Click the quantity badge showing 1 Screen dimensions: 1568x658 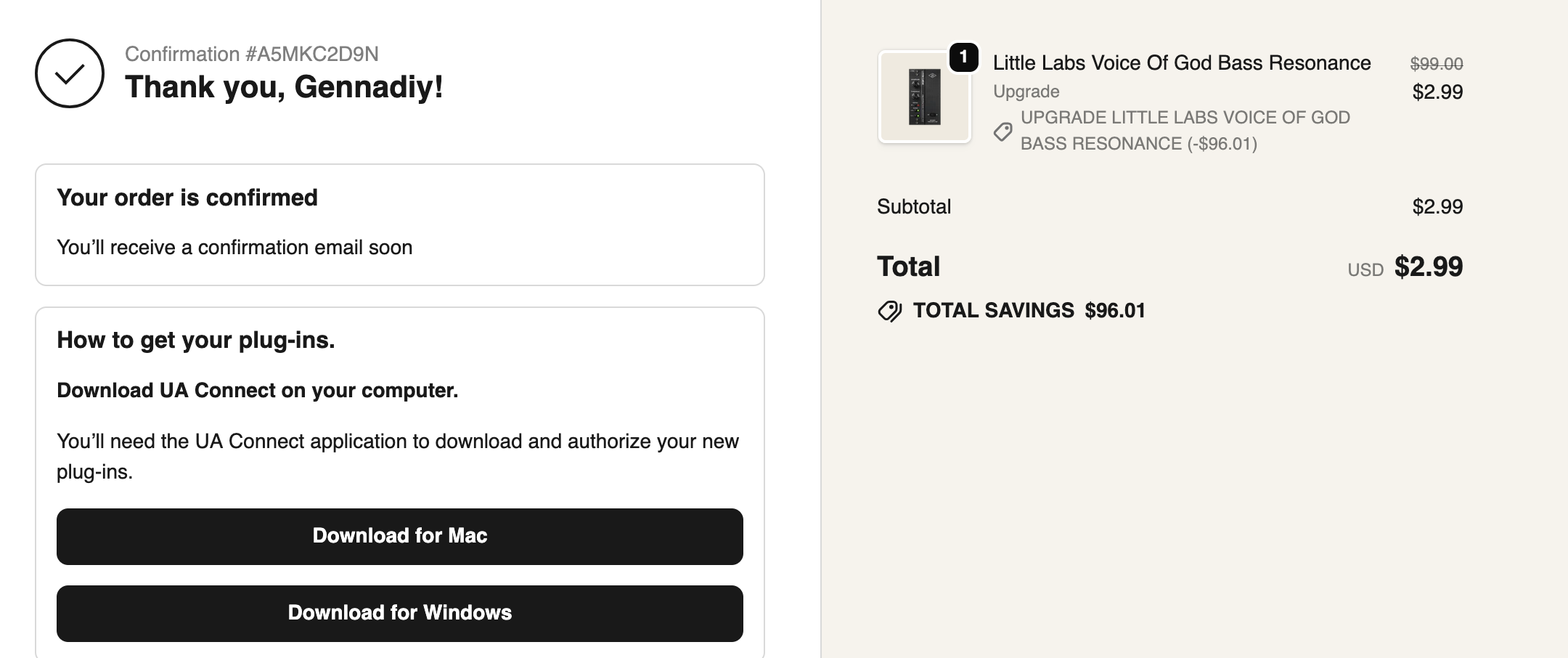tap(963, 57)
